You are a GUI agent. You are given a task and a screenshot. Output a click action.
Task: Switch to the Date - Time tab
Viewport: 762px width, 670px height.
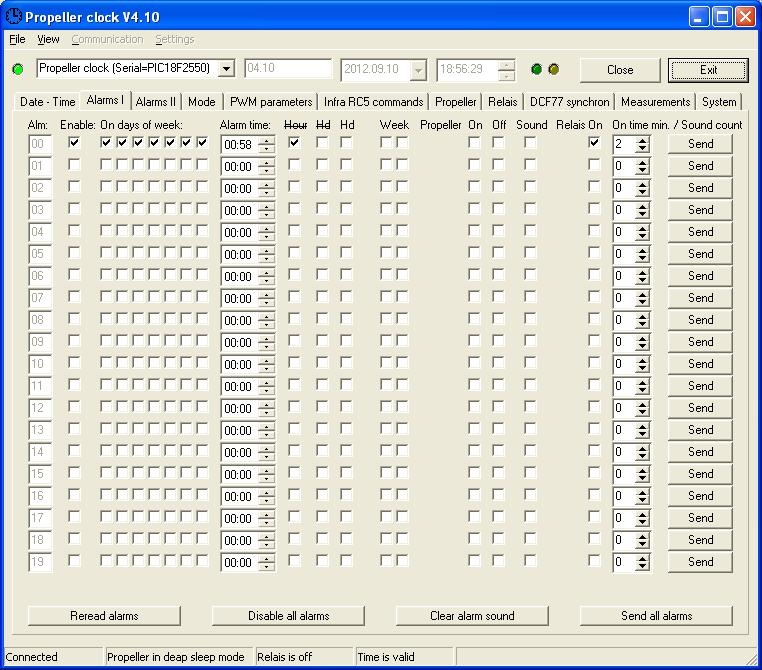(x=47, y=102)
